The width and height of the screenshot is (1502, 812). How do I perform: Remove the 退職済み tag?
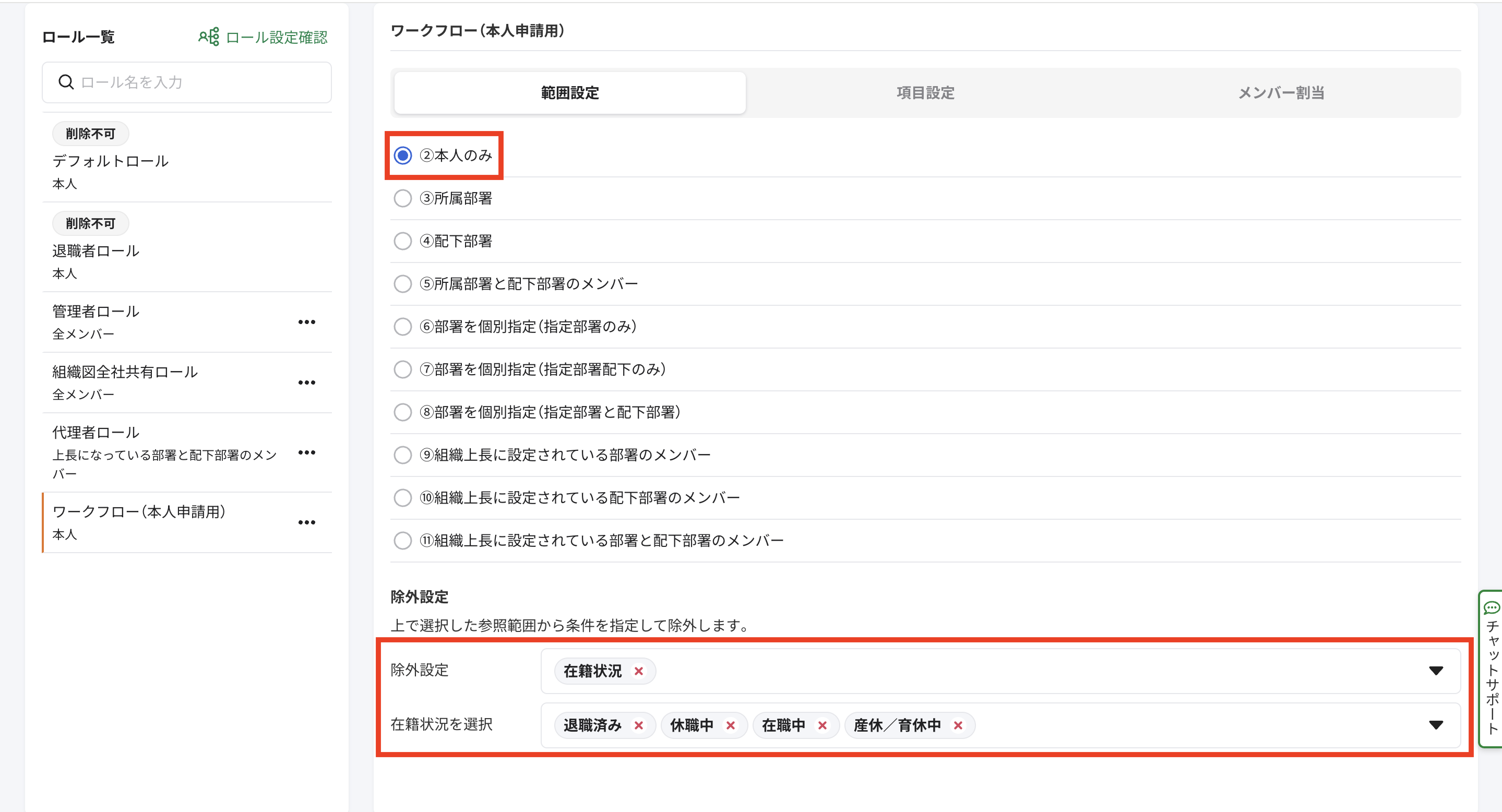(638, 725)
